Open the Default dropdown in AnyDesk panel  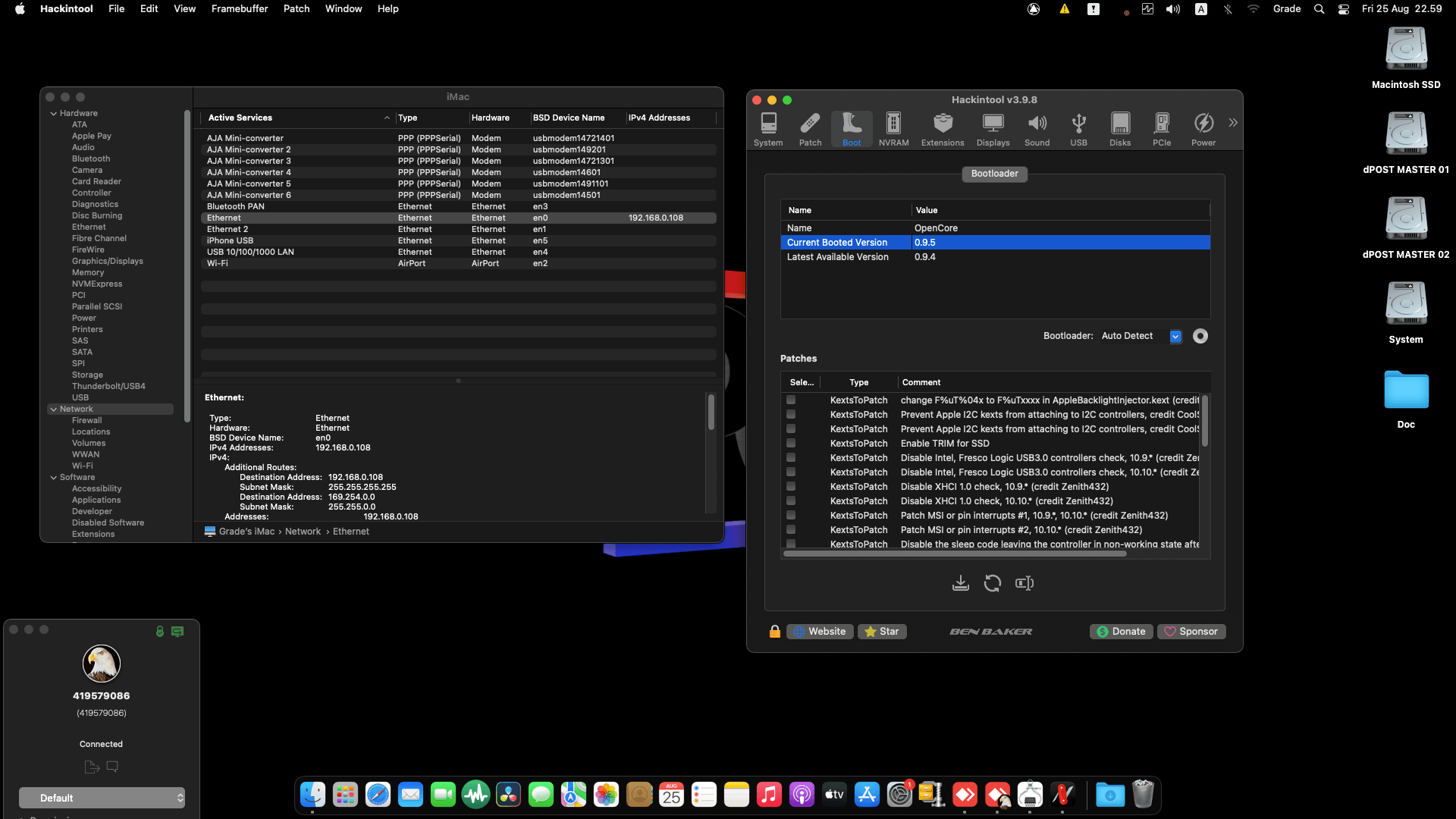coord(102,798)
